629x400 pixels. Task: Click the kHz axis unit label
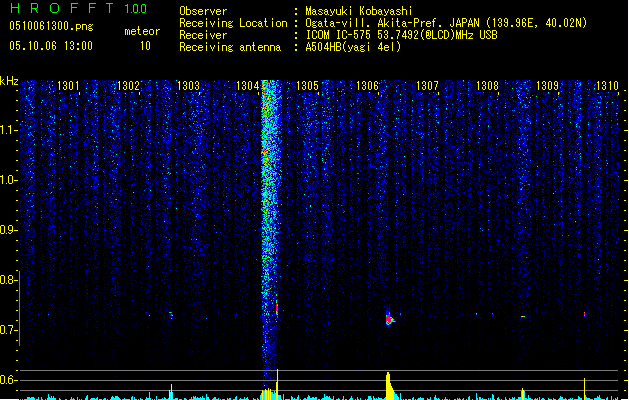click(x=9, y=81)
